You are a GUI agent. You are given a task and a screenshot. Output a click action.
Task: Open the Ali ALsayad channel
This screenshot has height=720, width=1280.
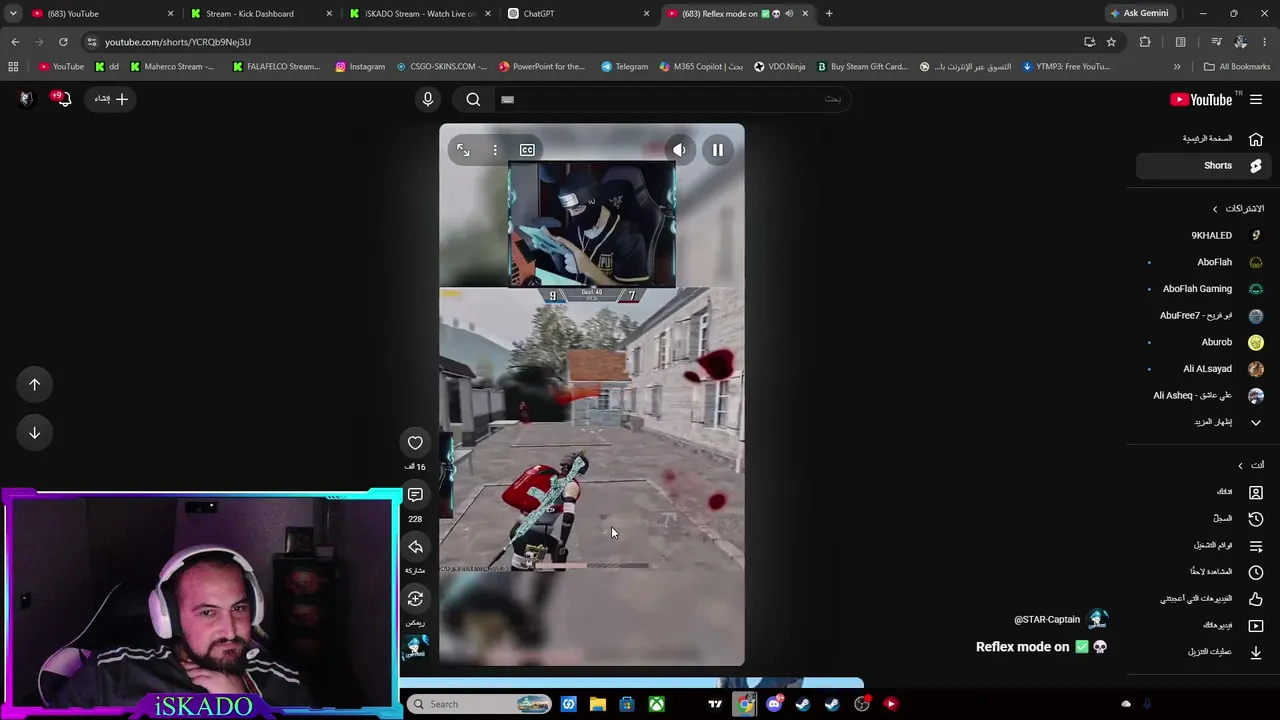tap(1202, 369)
